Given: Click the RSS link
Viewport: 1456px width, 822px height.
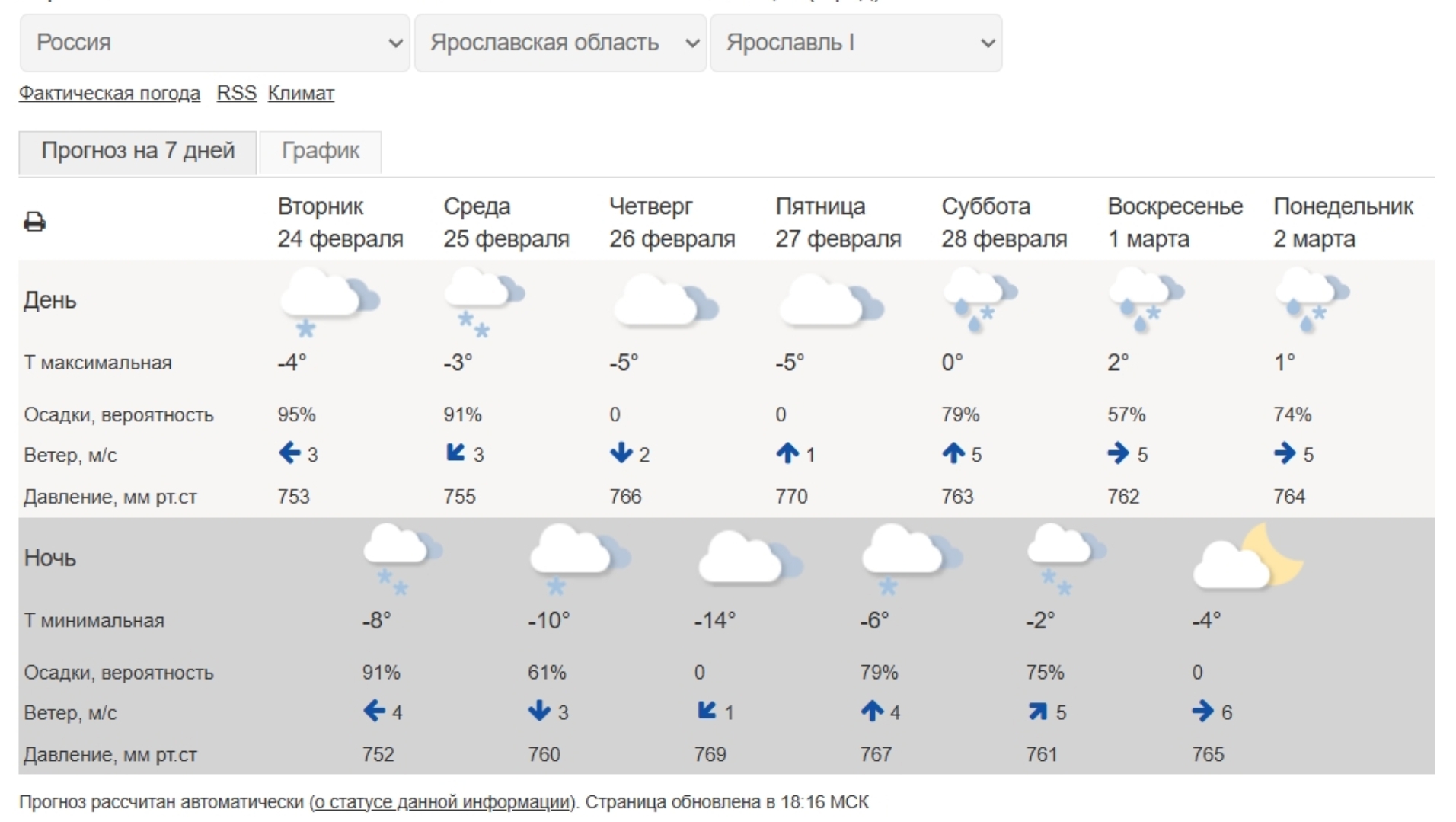Looking at the screenshot, I should point(236,94).
